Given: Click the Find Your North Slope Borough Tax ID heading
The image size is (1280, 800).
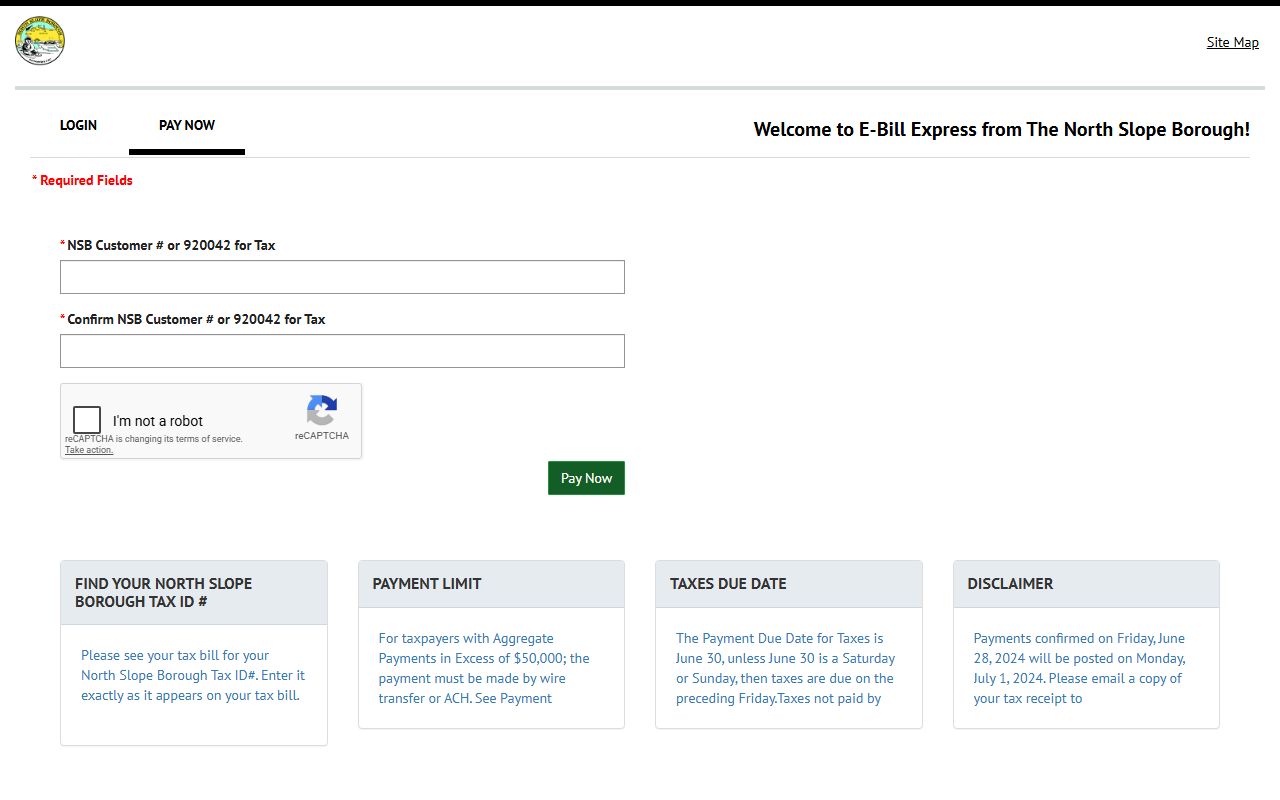Looking at the screenshot, I should click(x=163, y=592).
